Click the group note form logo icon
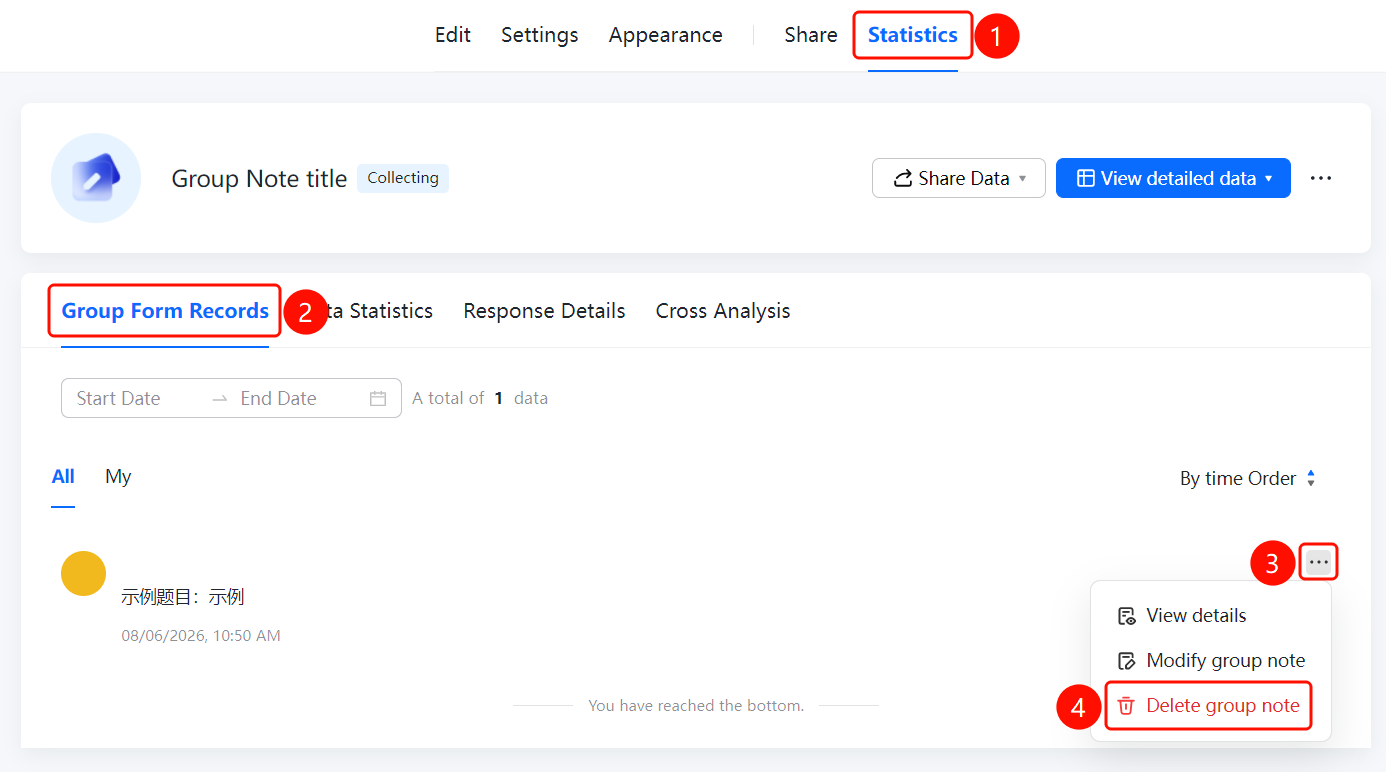Image resolution: width=1386 pixels, height=772 pixels. pos(96,178)
